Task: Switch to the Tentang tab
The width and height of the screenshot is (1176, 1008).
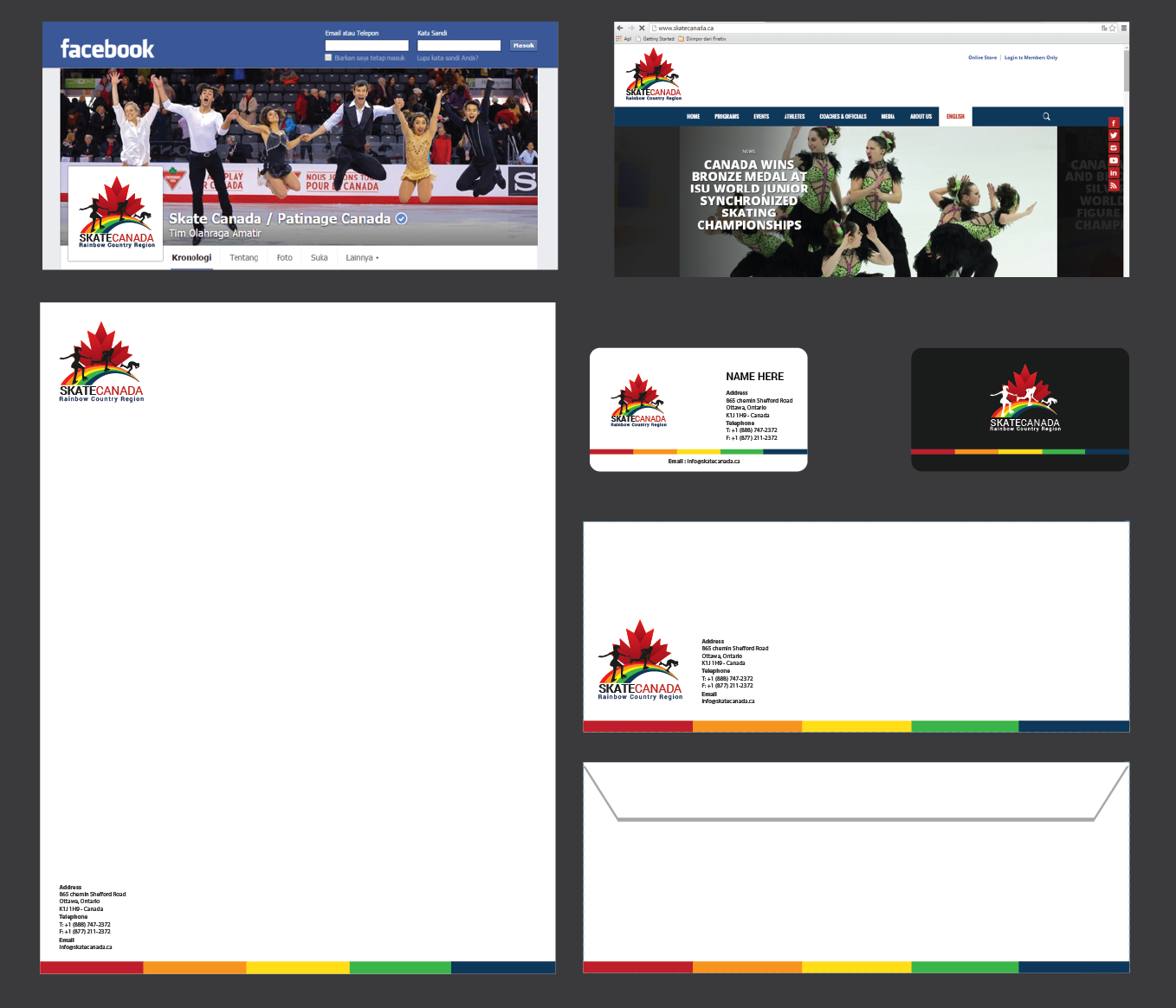Action: click(x=243, y=258)
